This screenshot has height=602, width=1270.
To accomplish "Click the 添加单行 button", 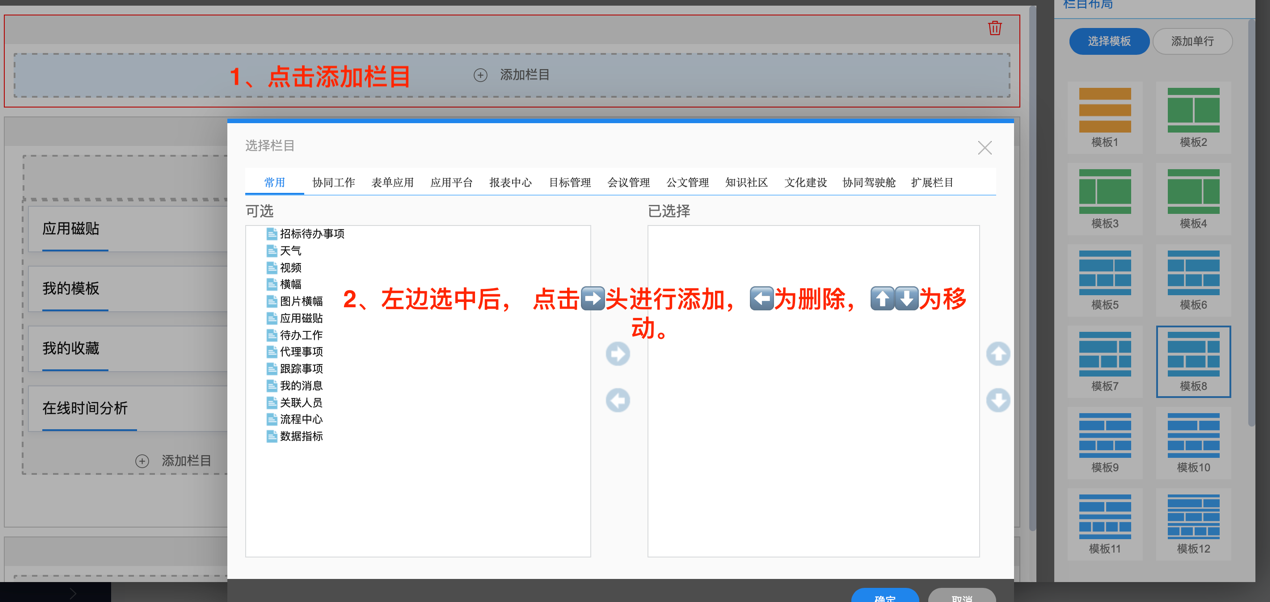I will click(x=1192, y=41).
